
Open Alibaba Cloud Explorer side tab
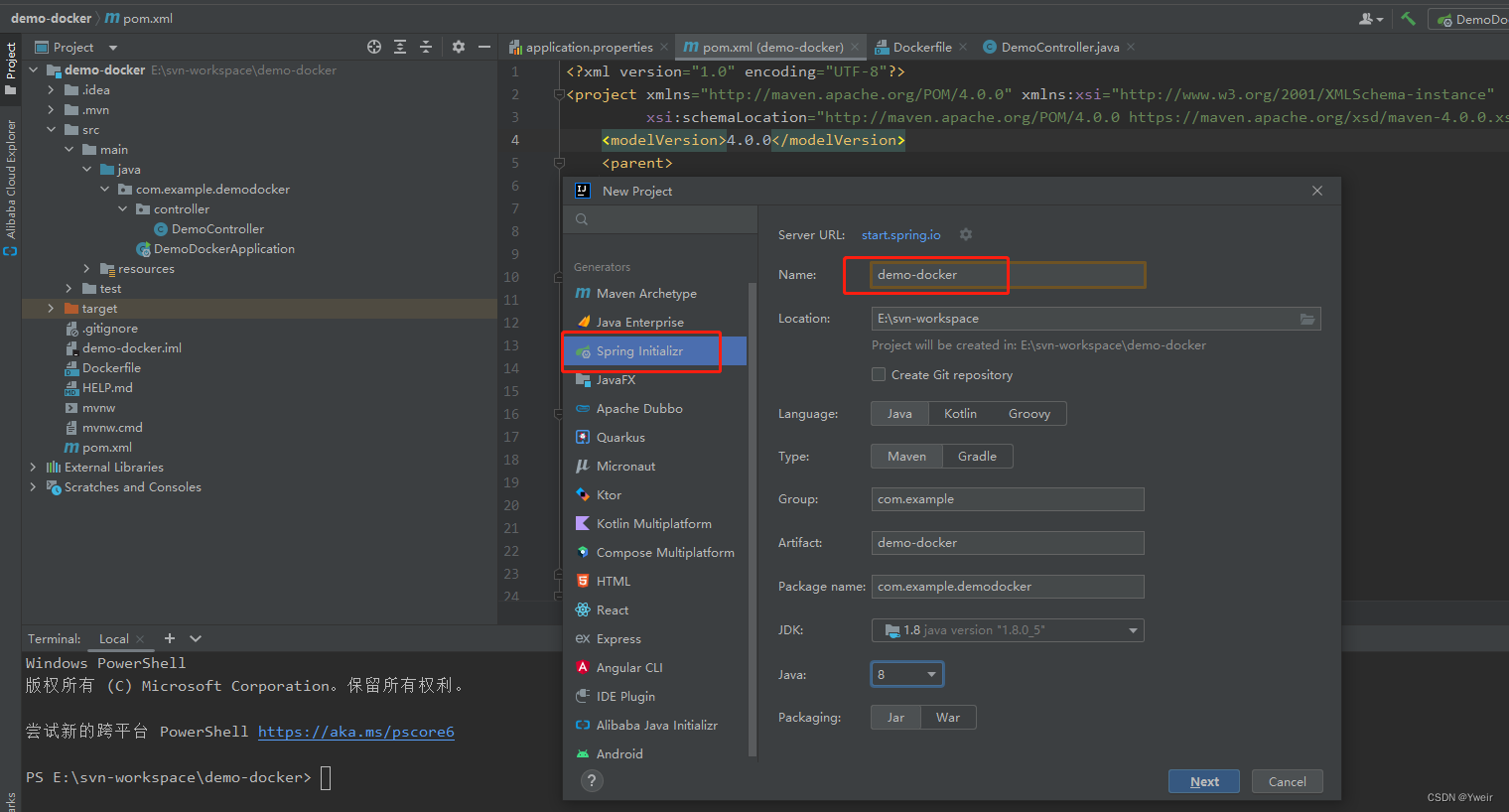[x=11, y=189]
